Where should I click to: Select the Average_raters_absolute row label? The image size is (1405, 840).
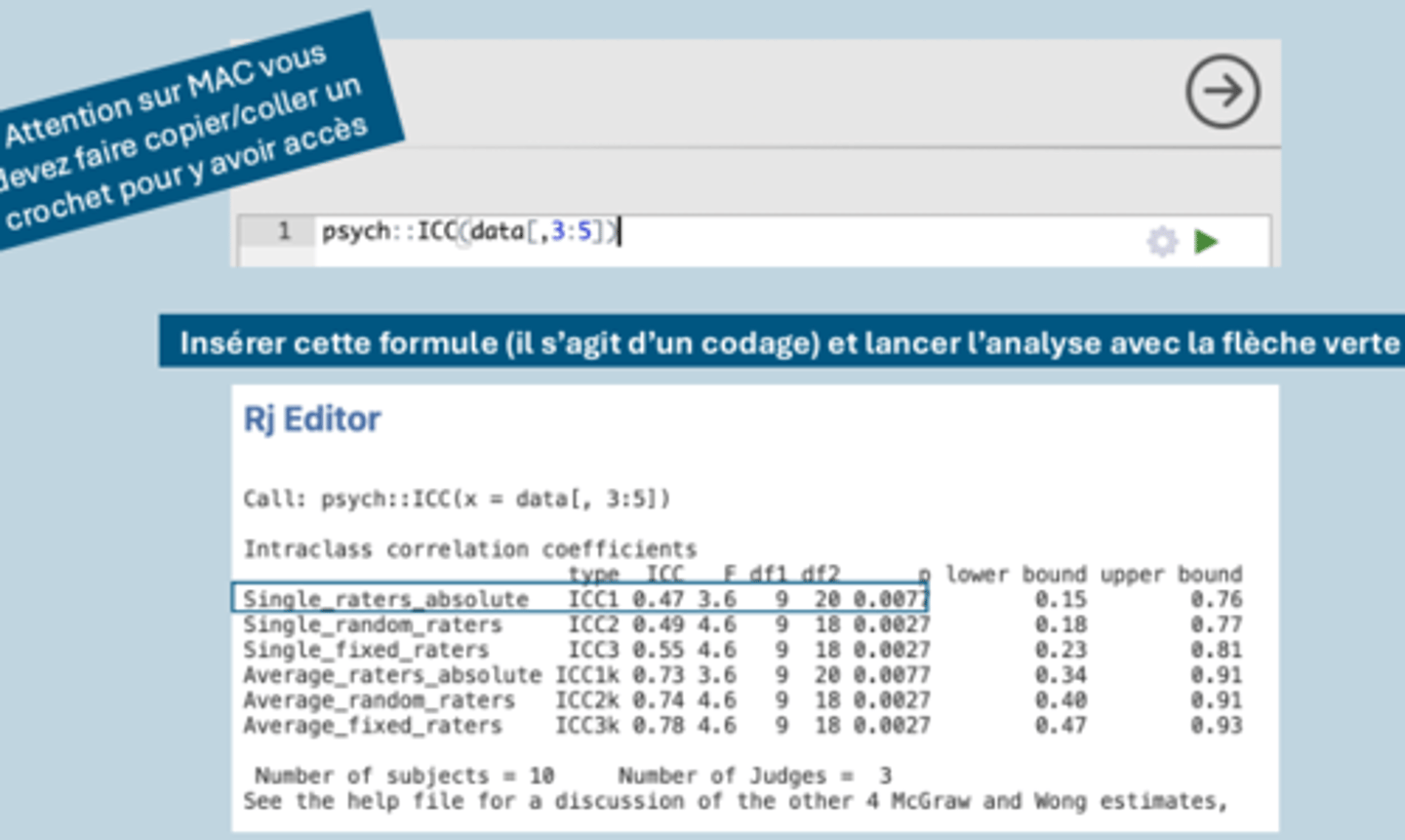(x=392, y=675)
